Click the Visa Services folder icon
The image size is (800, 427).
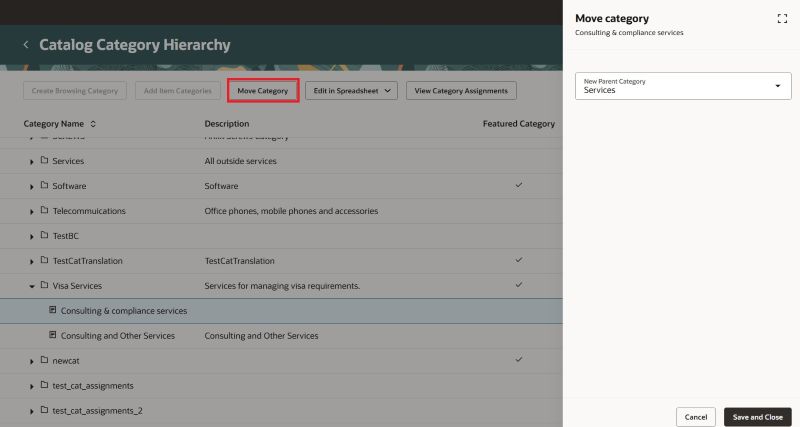point(44,285)
